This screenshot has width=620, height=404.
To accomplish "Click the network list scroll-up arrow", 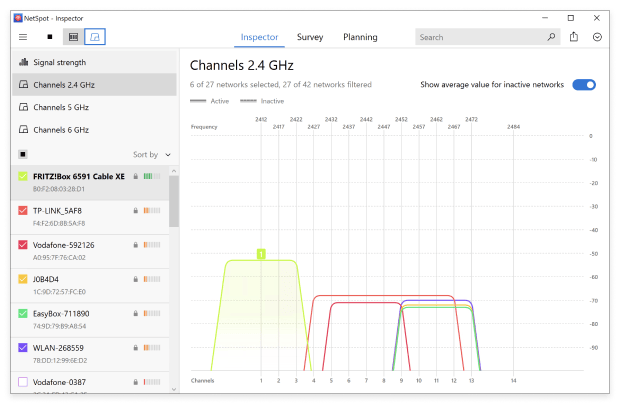I will (x=174, y=171).
